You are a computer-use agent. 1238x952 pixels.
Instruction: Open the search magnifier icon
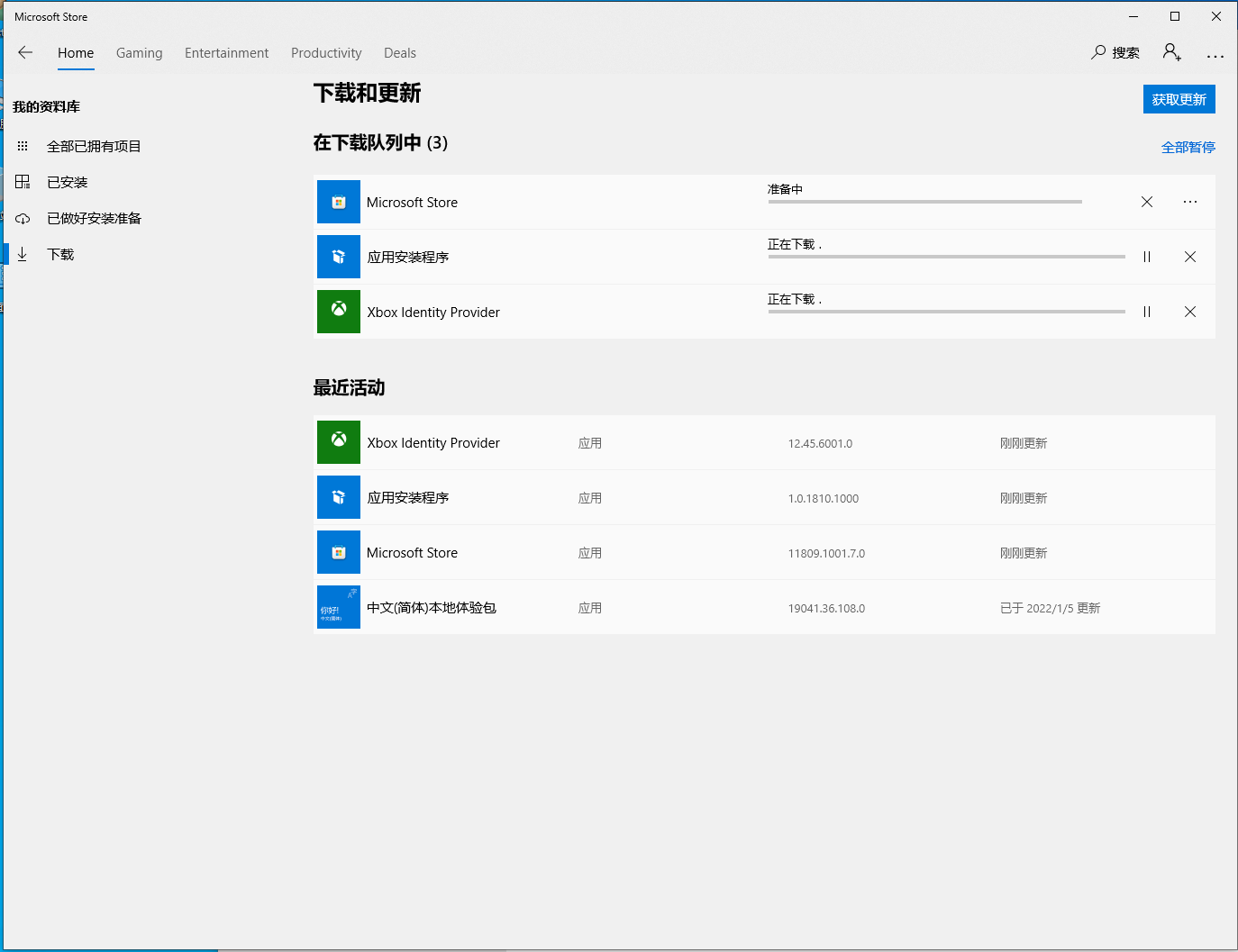[x=1098, y=52]
